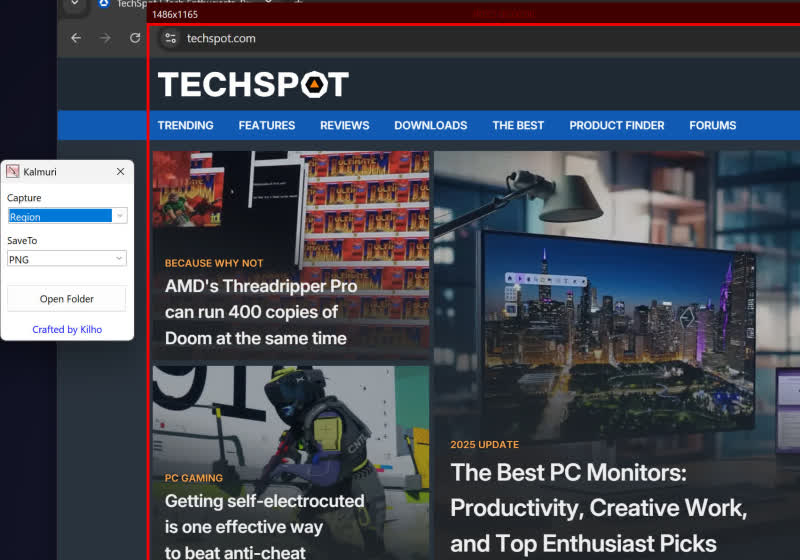800x560 pixels.
Task: Open the self-electrocuted anti-cheat article
Action: (x=264, y=526)
